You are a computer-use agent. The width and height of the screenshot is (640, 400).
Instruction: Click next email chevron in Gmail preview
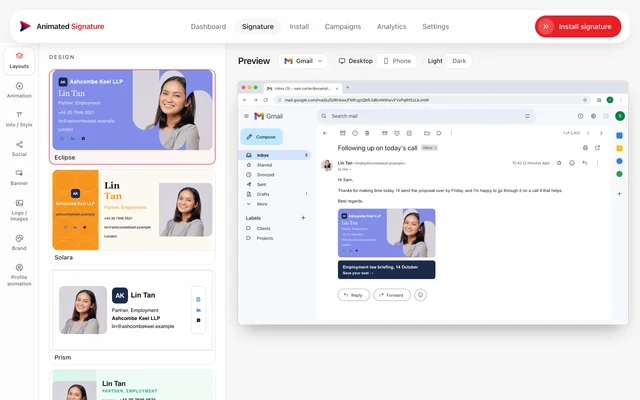[x=601, y=133]
